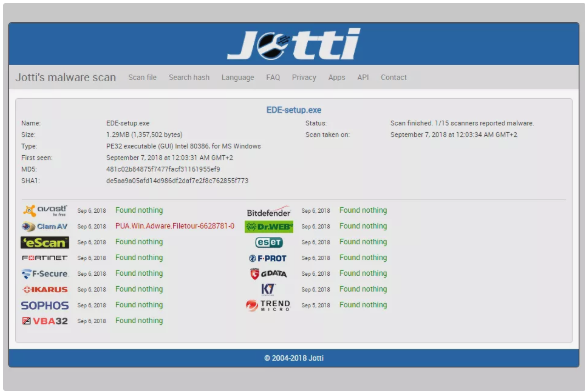This screenshot has width=585, height=392.
Task: Click the Jotti logo in the header
Action: point(294,44)
